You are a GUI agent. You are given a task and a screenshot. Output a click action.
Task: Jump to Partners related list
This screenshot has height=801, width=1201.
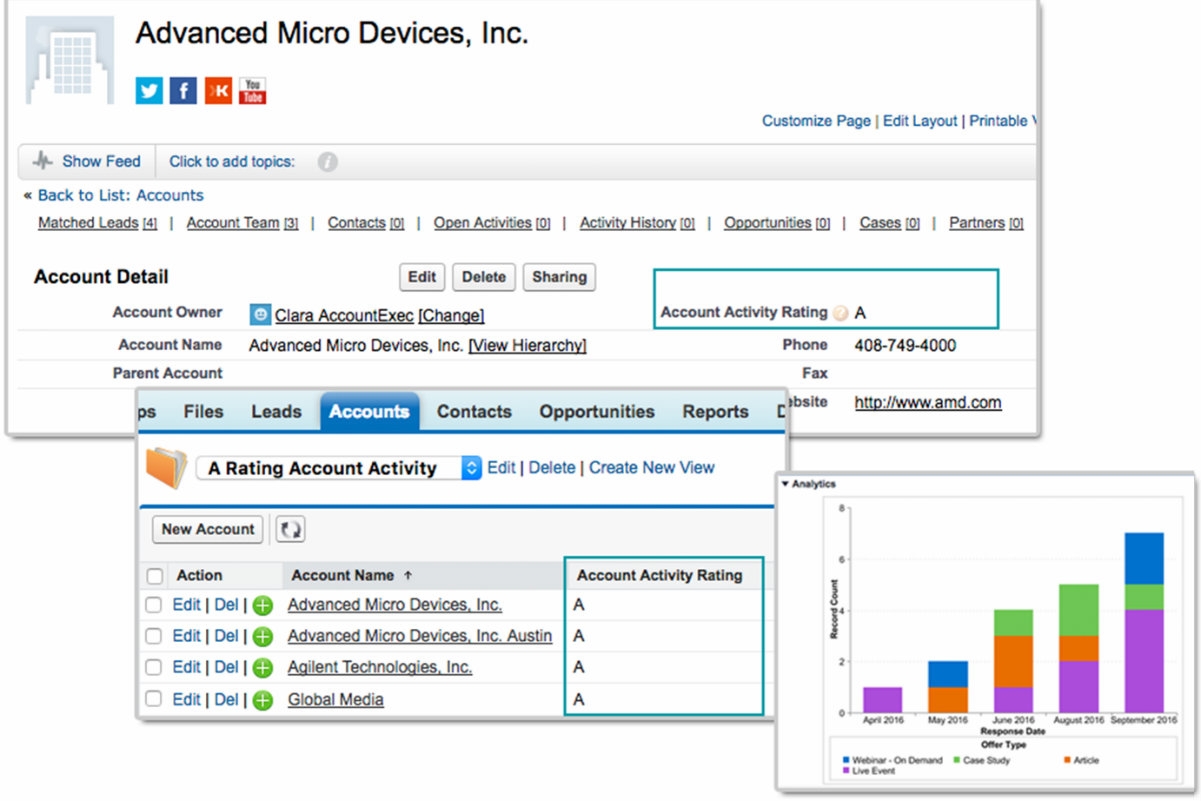(986, 223)
